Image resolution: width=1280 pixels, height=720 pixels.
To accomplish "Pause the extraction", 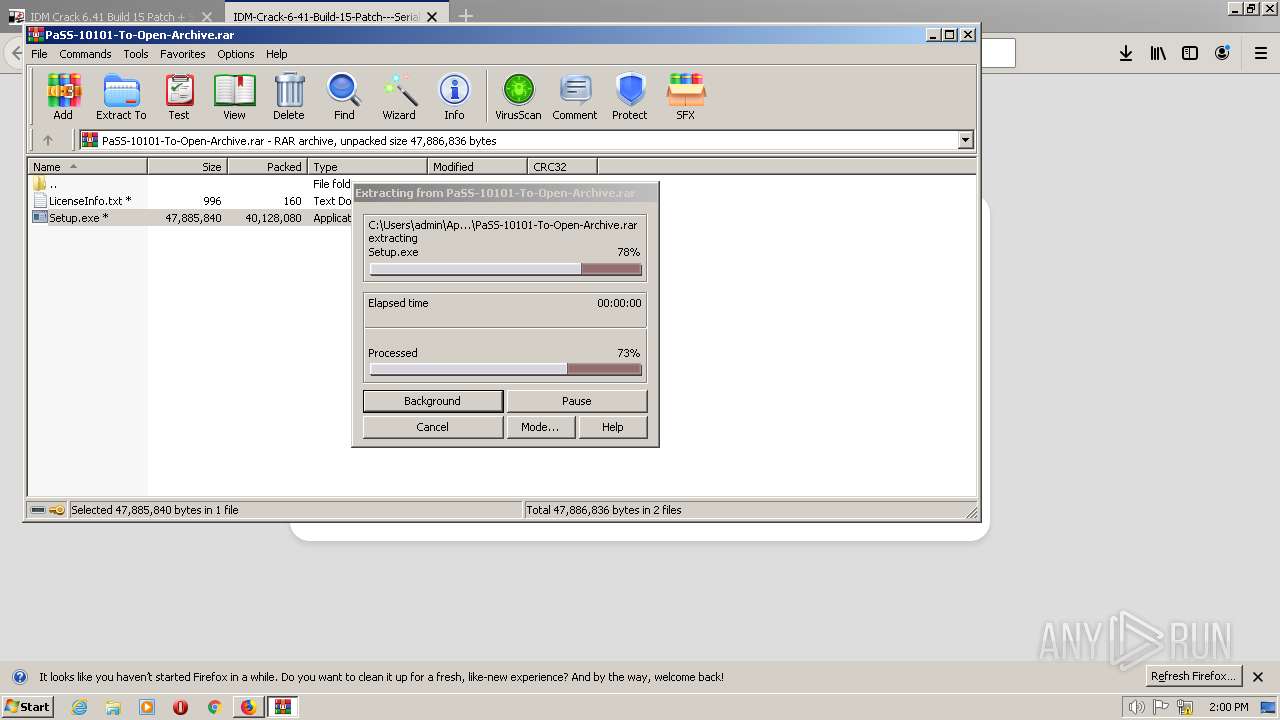I will (x=577, y=401).
